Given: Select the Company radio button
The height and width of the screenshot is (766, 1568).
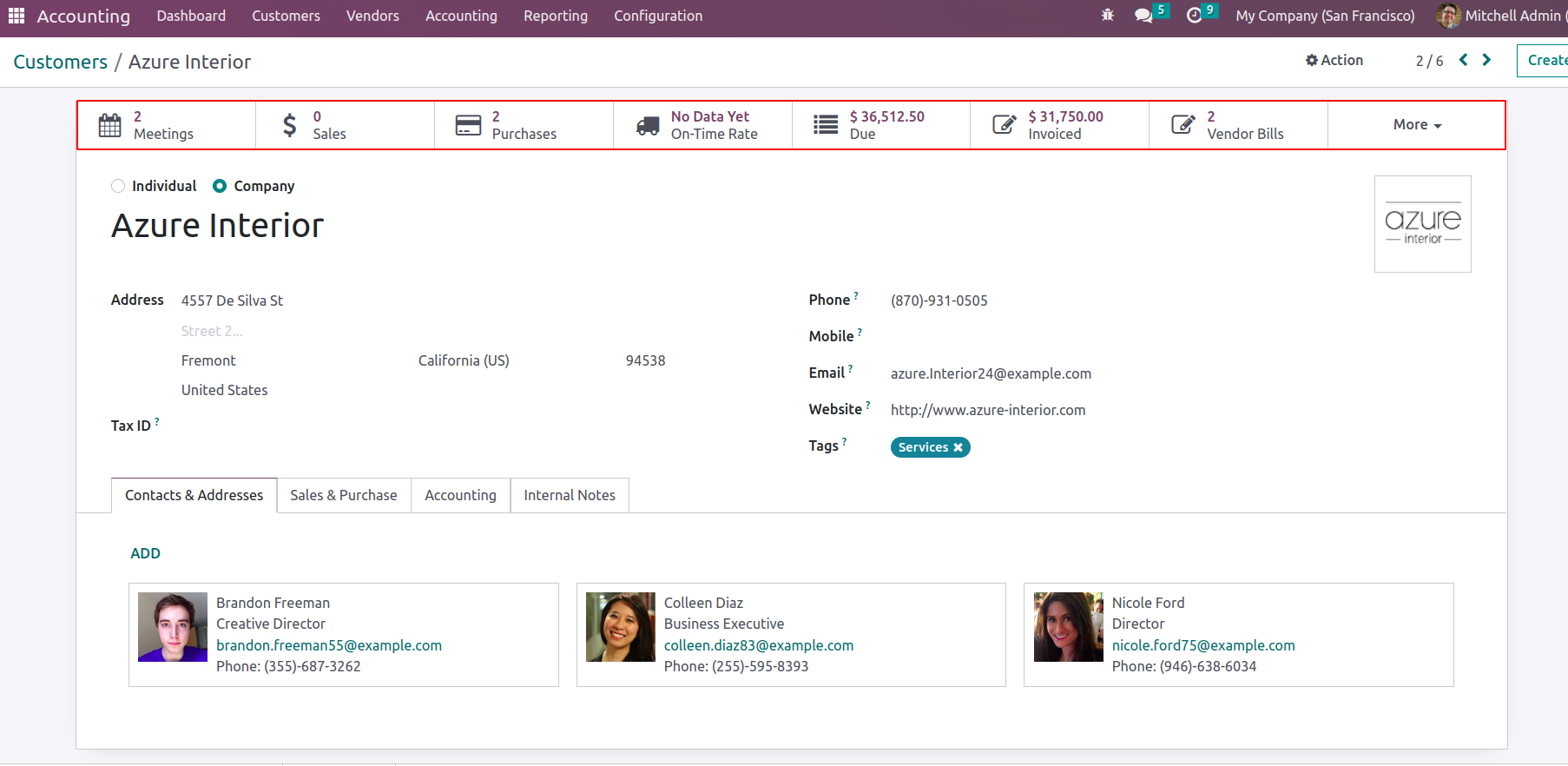Looking at the screenshot, I should click(220, 186).
